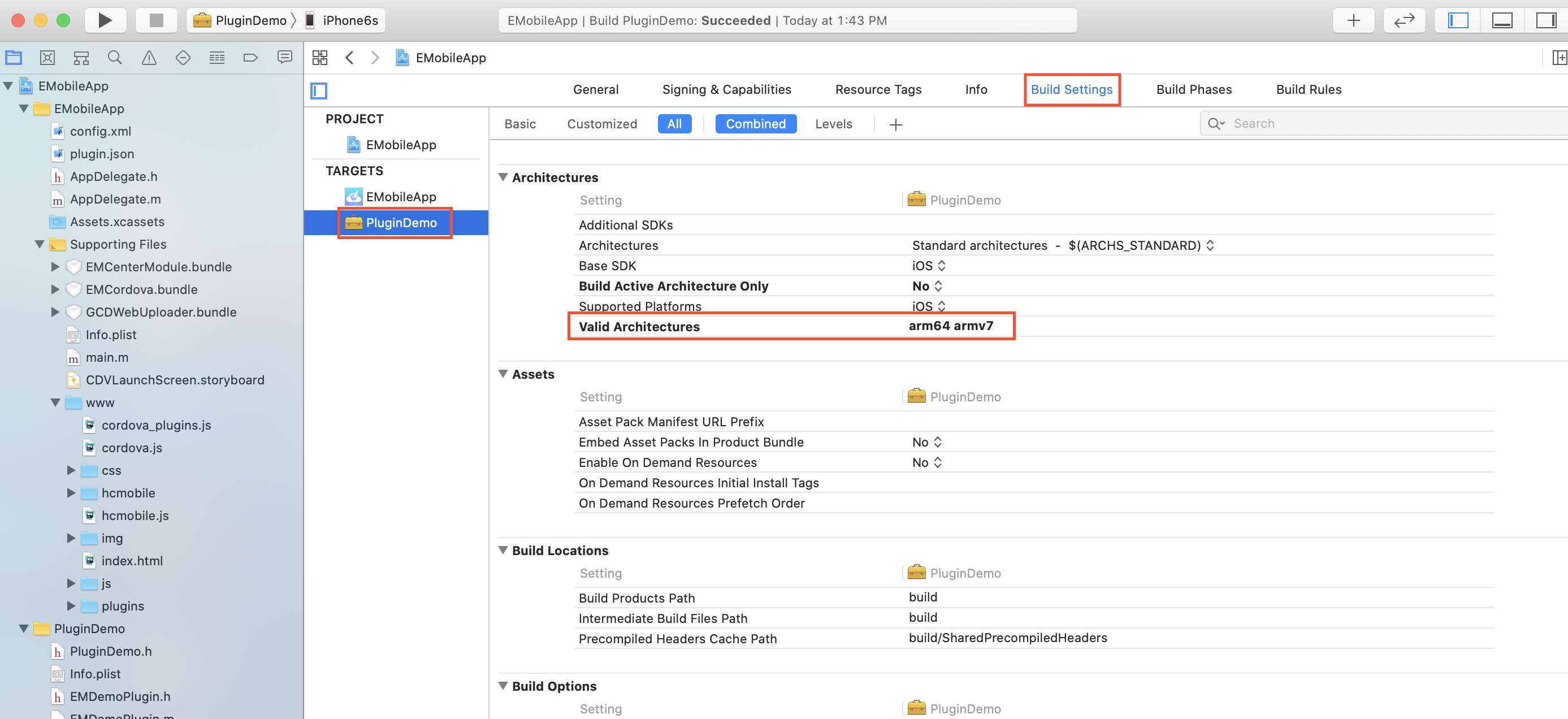Open index.html in www folder
1568x719 pixels.
pos(123,561)
